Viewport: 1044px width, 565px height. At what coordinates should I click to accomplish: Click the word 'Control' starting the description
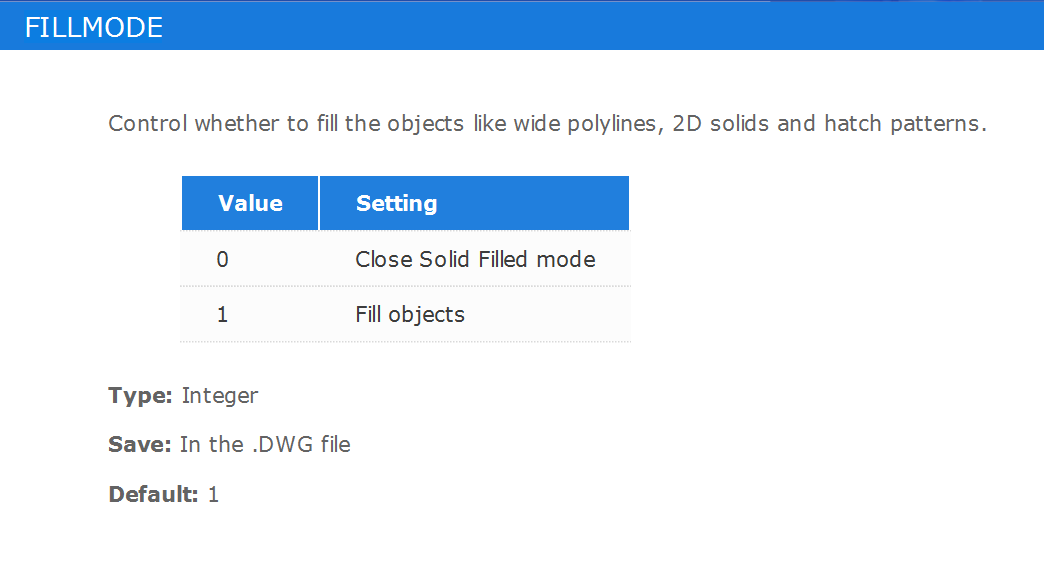pyautogui.click(x=148, y=124)
